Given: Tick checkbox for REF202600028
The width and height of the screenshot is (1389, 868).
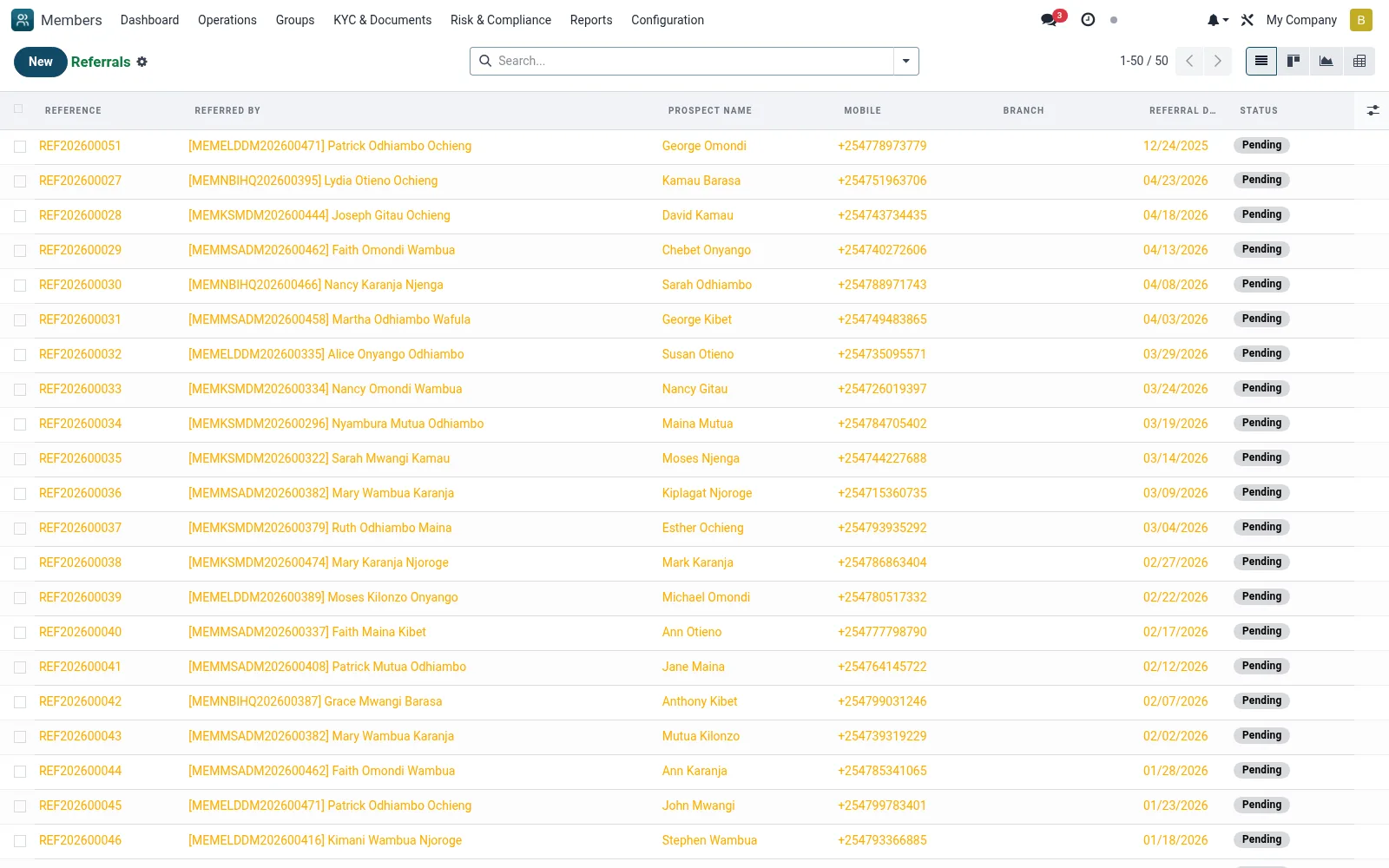Looking at the screenshot, I should coord(20,216).
